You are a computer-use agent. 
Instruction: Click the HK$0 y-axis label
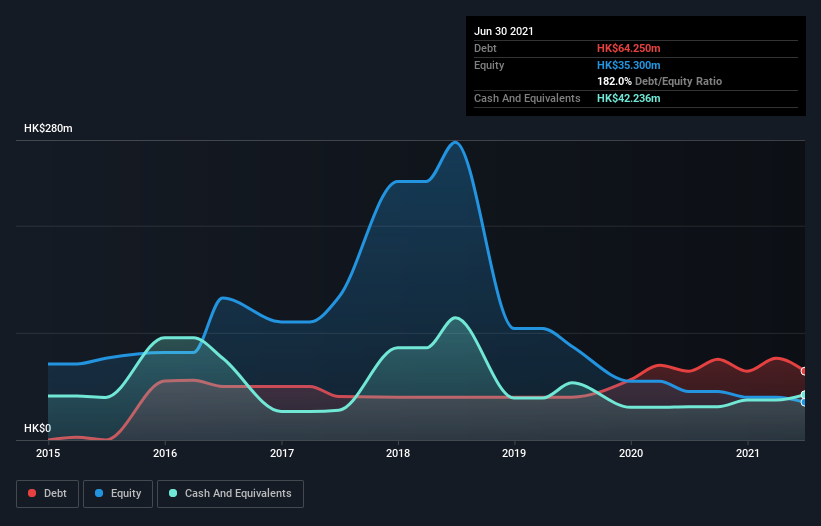38,428
